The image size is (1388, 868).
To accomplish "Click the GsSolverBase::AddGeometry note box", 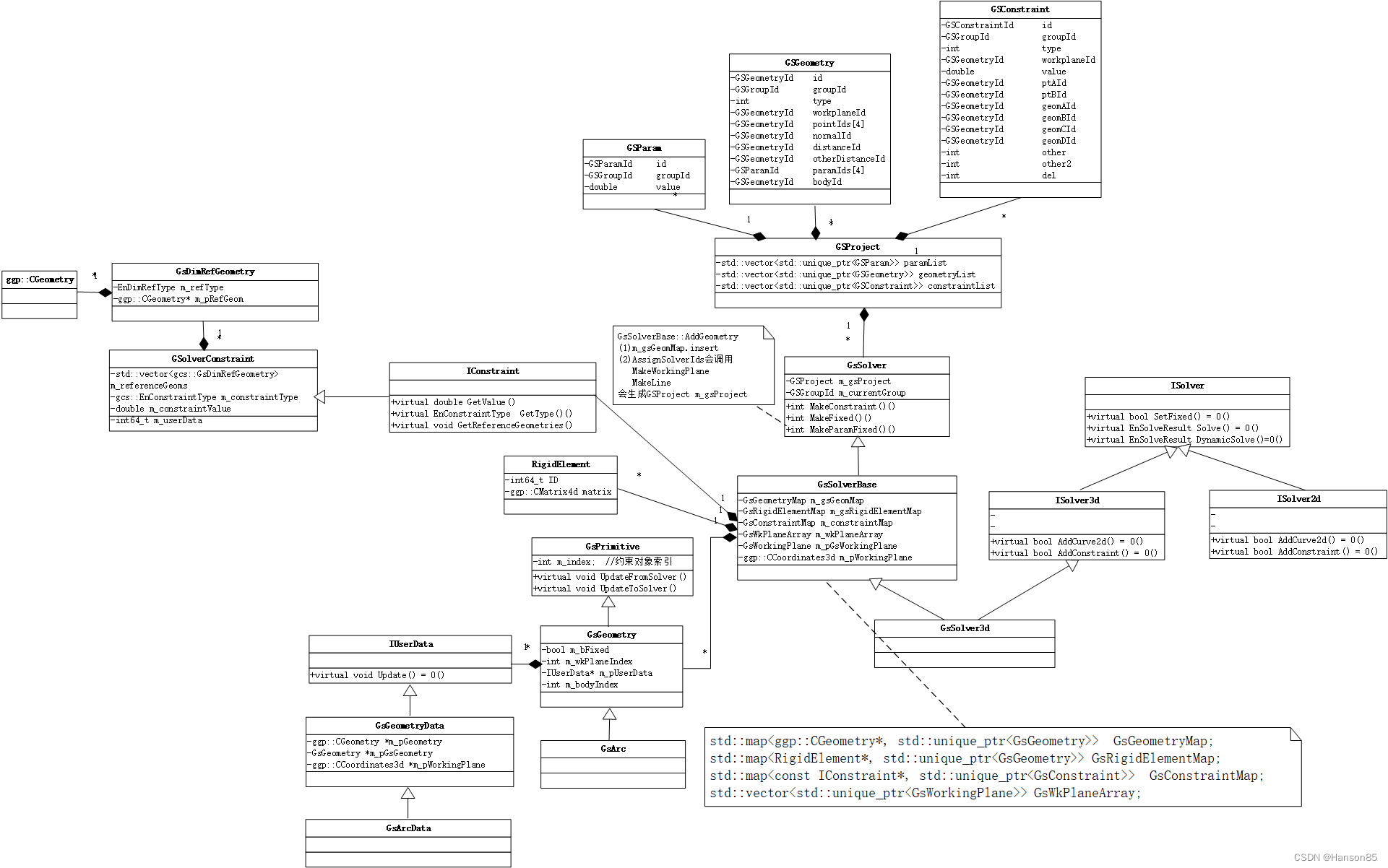I will point(693,366).
